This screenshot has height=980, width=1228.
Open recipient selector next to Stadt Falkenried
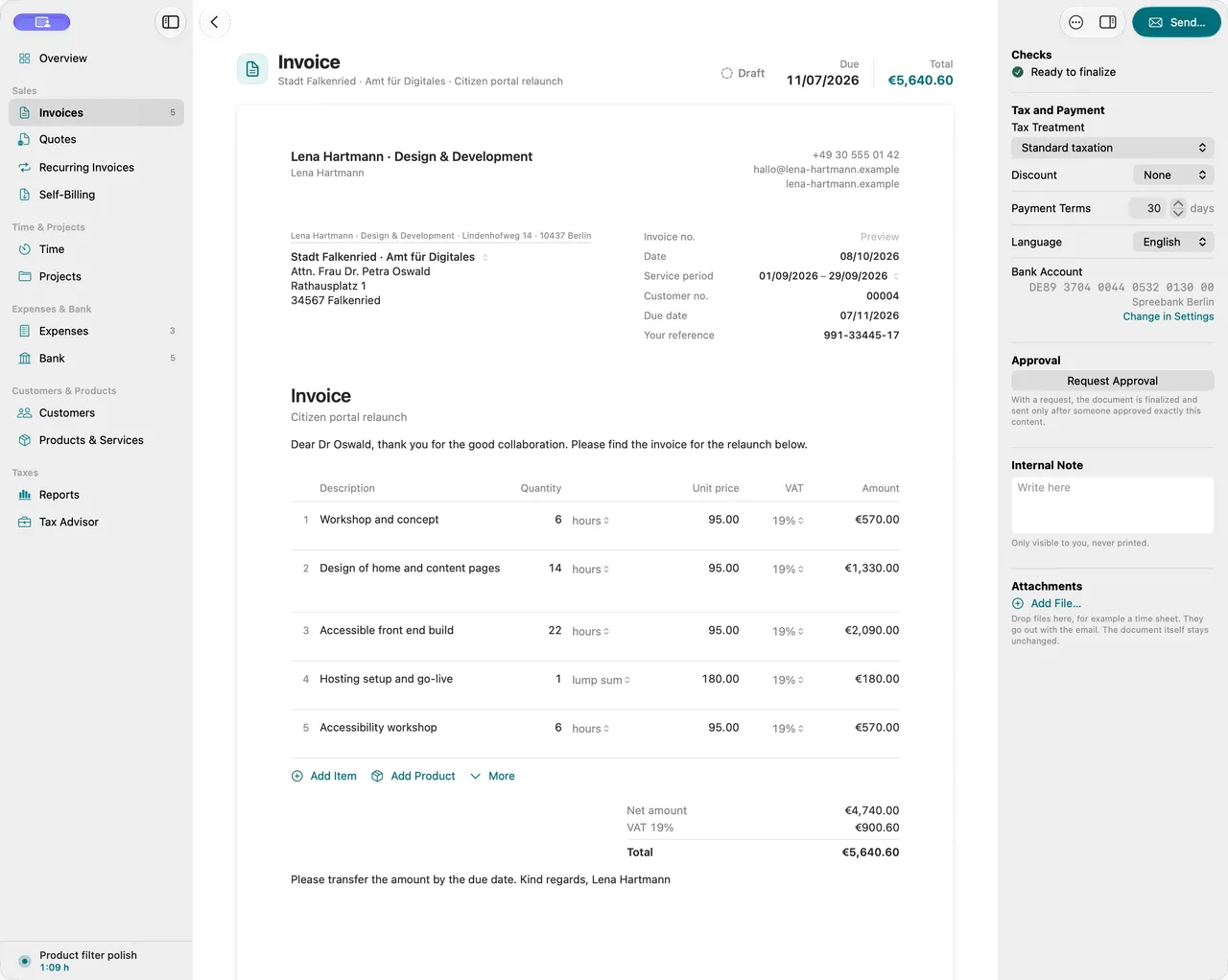485,257
